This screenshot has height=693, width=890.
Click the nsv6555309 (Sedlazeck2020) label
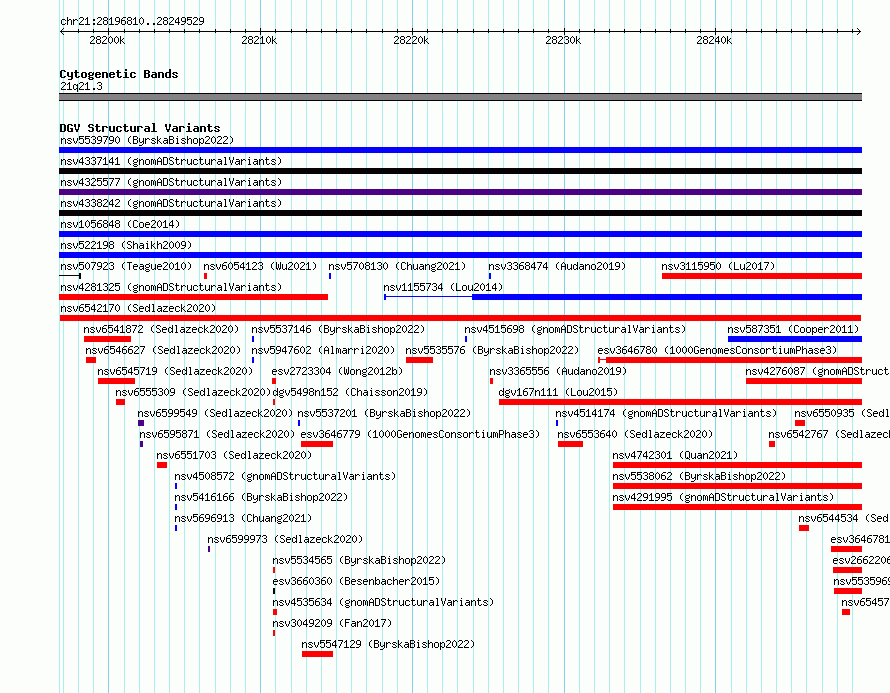click(x=193, y=392)
